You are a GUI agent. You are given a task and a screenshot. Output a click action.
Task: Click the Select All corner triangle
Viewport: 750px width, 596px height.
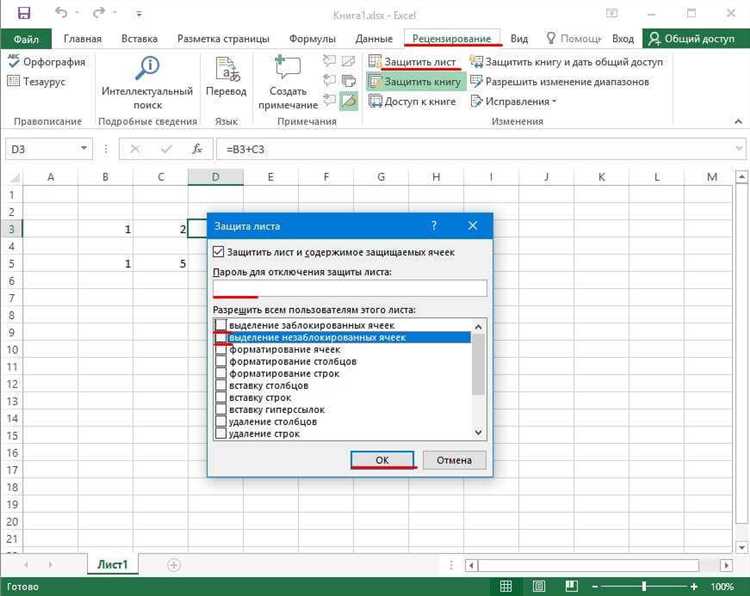tap(14, 178)
